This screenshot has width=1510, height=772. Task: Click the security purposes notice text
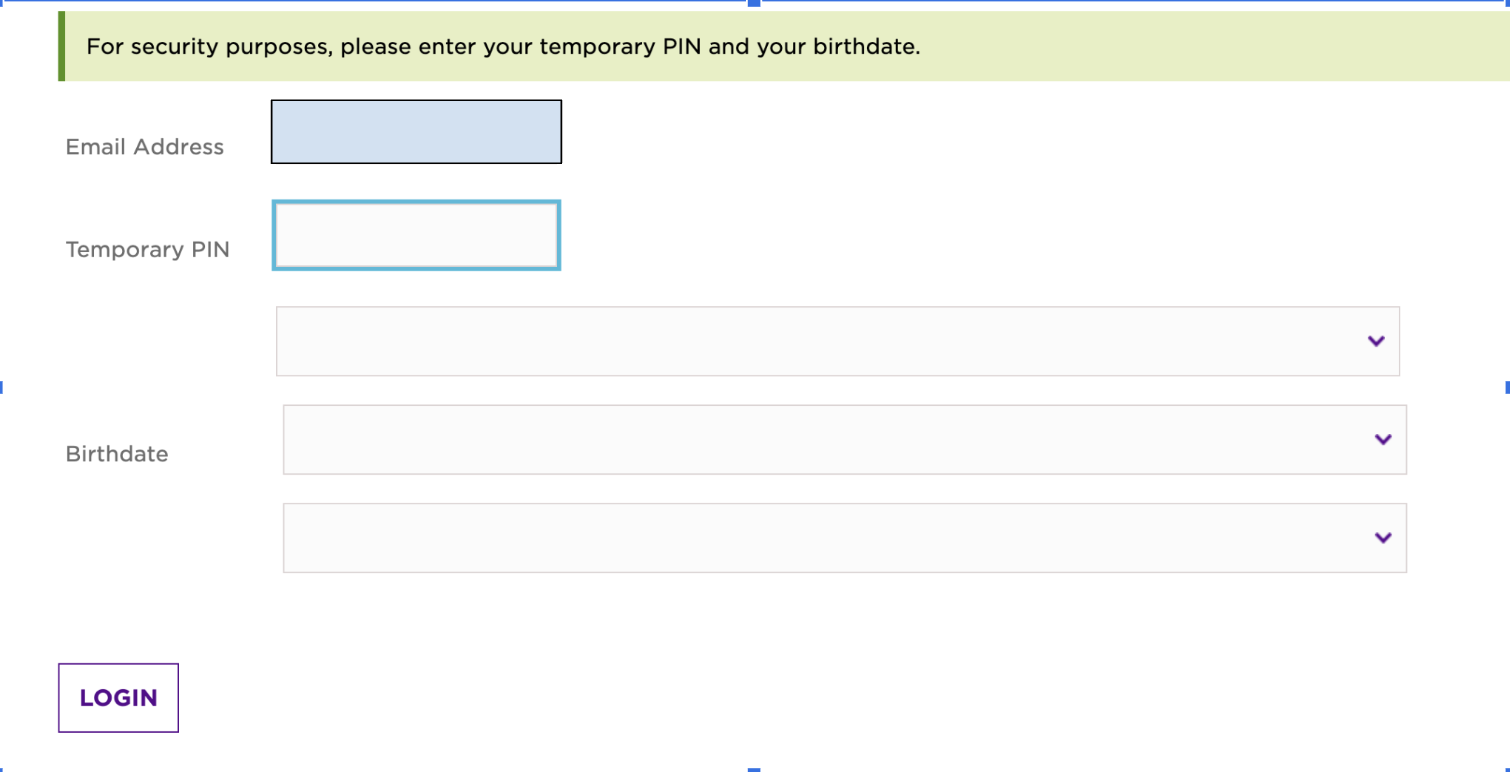click(x=503, y=47)
